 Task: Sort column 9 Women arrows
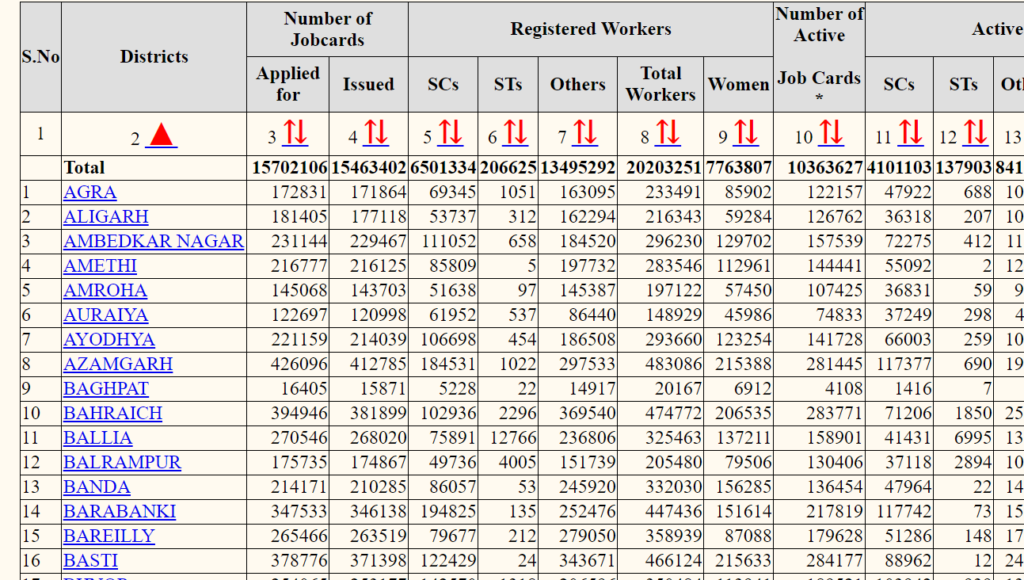coord(745,133)
